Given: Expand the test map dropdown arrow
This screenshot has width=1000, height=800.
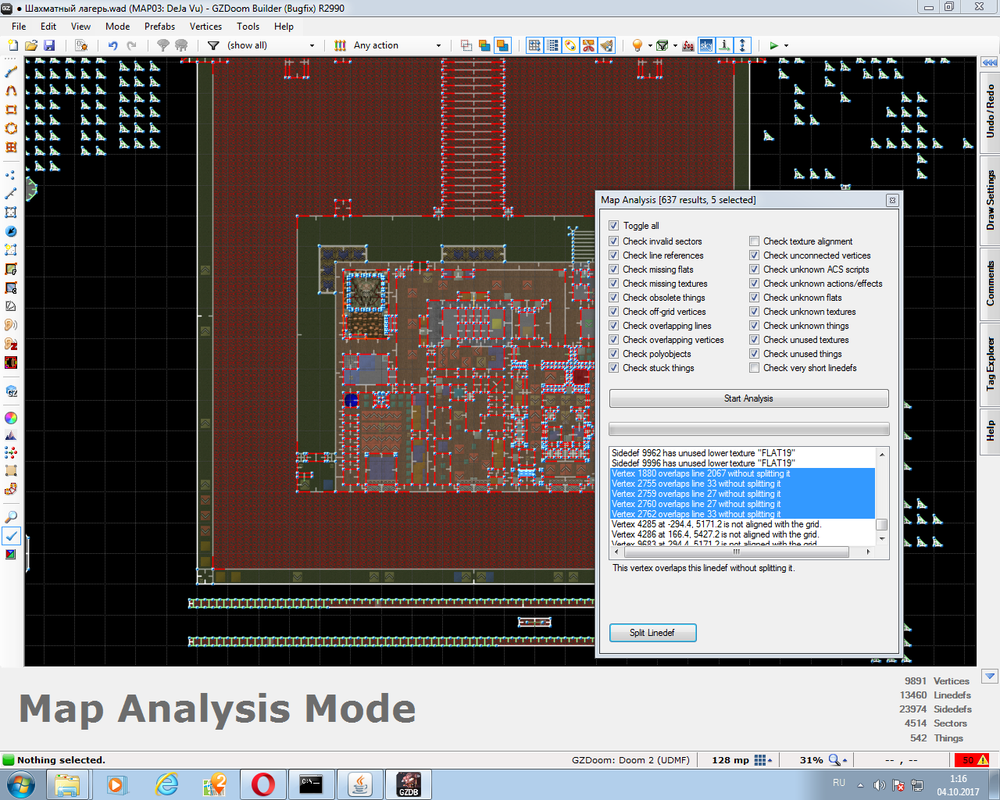Looking at the screenshot, I should [x=786, y=45].
